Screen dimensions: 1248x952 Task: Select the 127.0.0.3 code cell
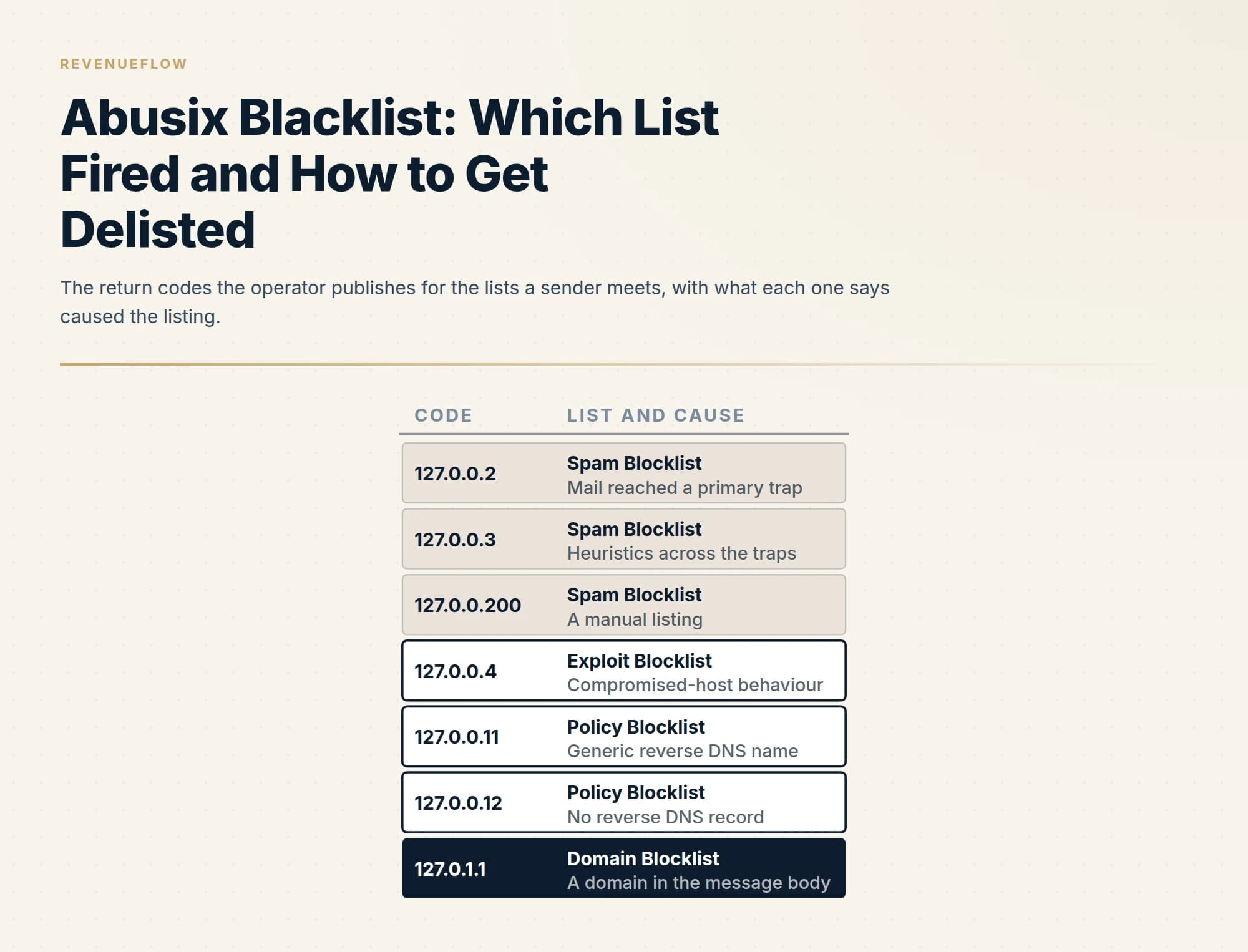tap(455, 539)
